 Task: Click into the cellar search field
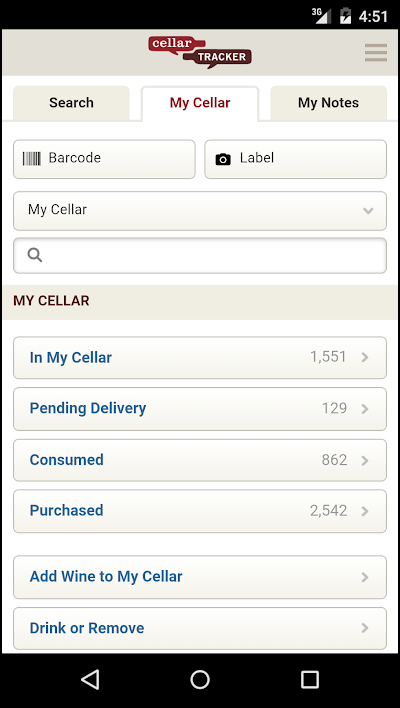tap(200, 256)
